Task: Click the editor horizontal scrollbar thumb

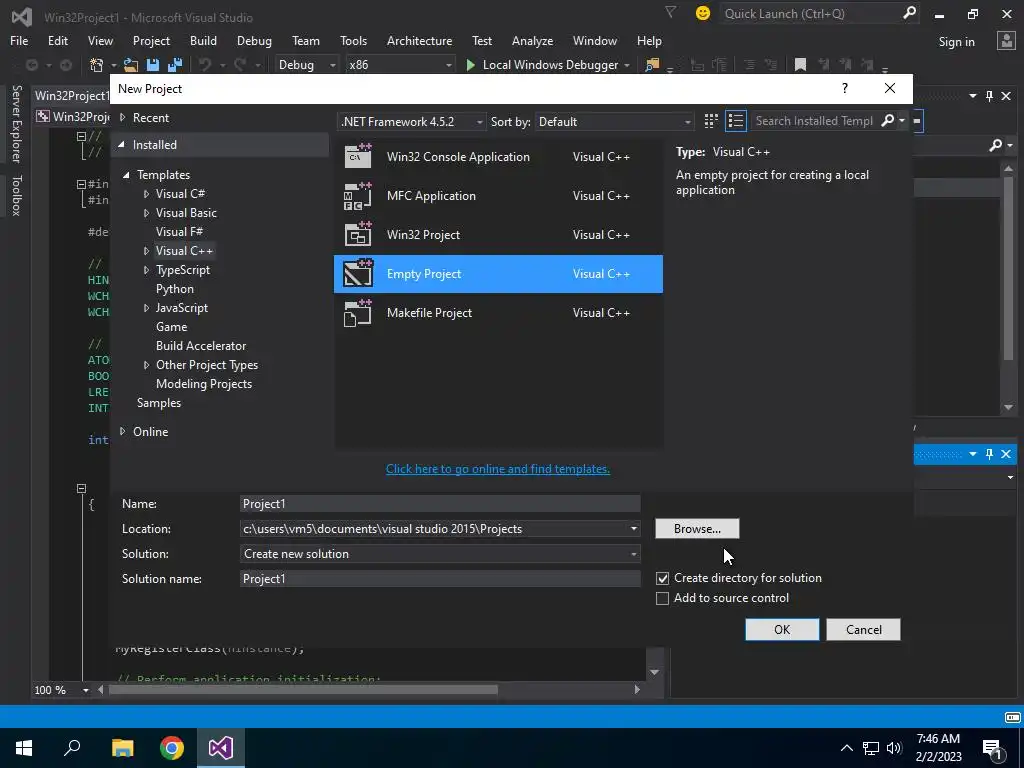Action: click(303, 690)
